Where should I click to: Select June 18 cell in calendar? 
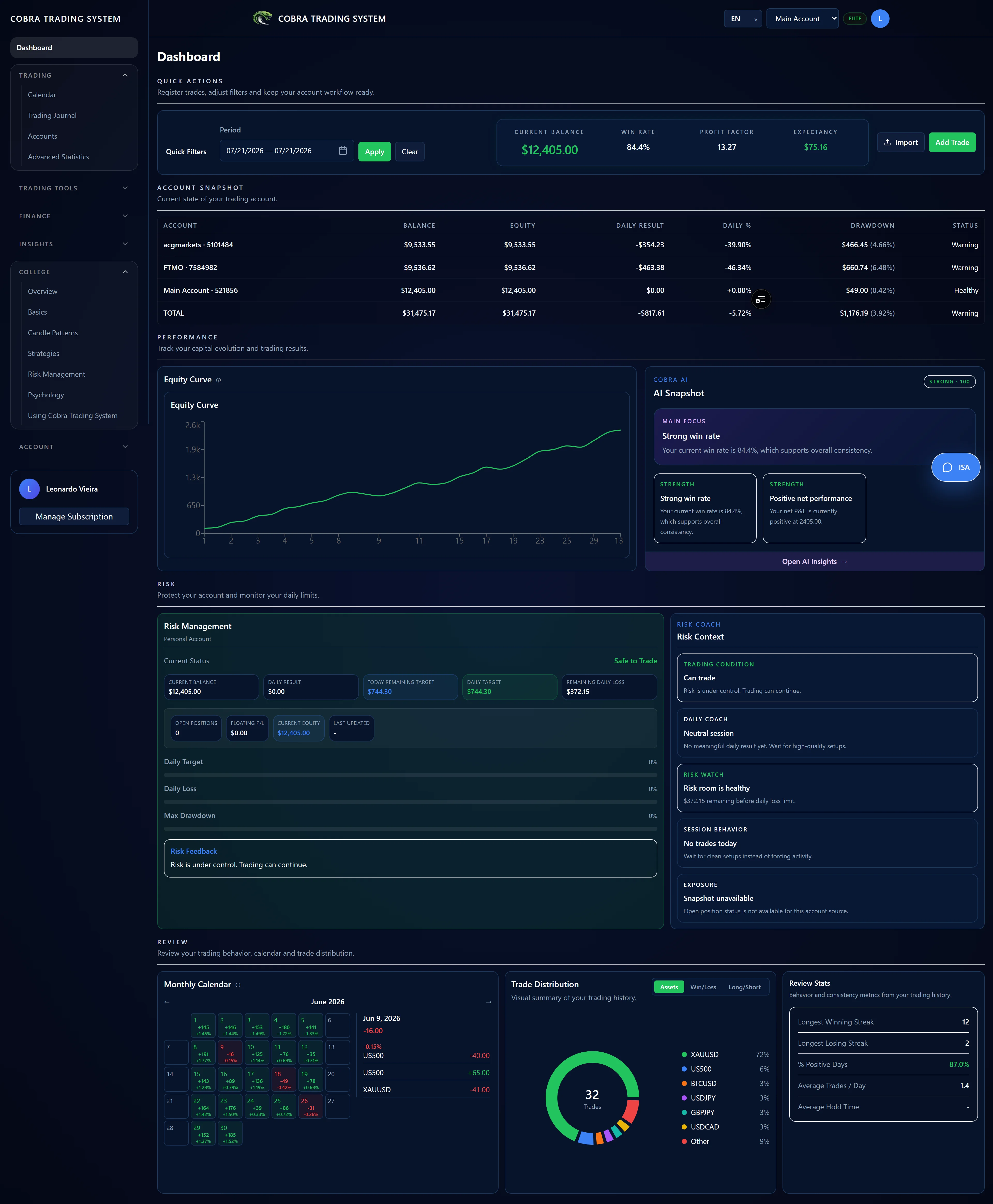(284, 1080)
